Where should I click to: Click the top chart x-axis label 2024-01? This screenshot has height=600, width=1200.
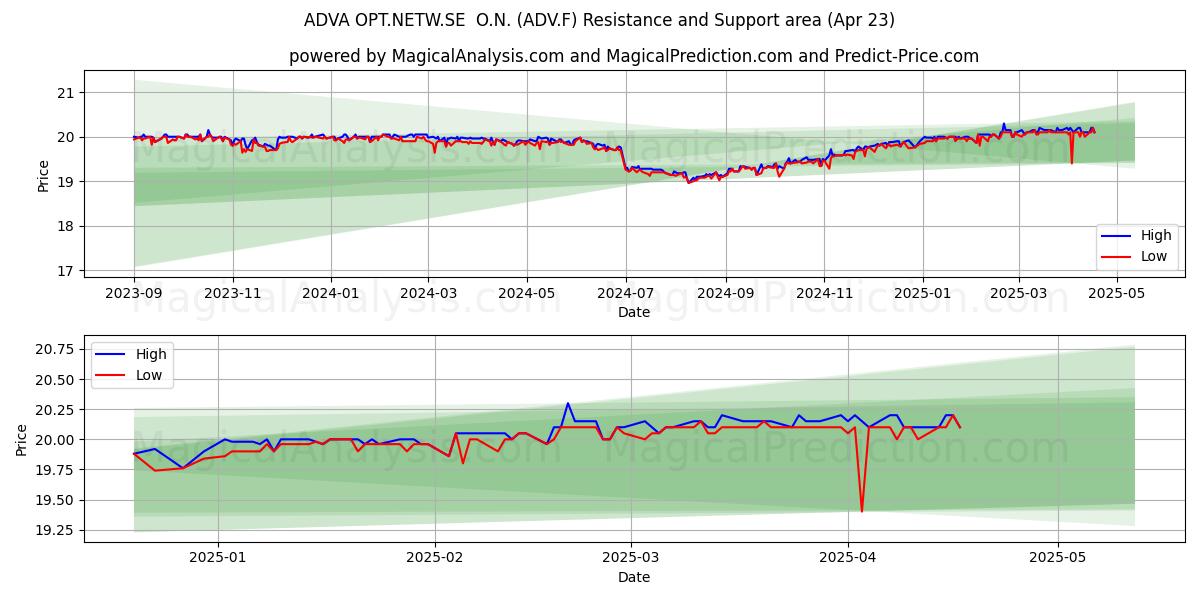pos(331,293)
